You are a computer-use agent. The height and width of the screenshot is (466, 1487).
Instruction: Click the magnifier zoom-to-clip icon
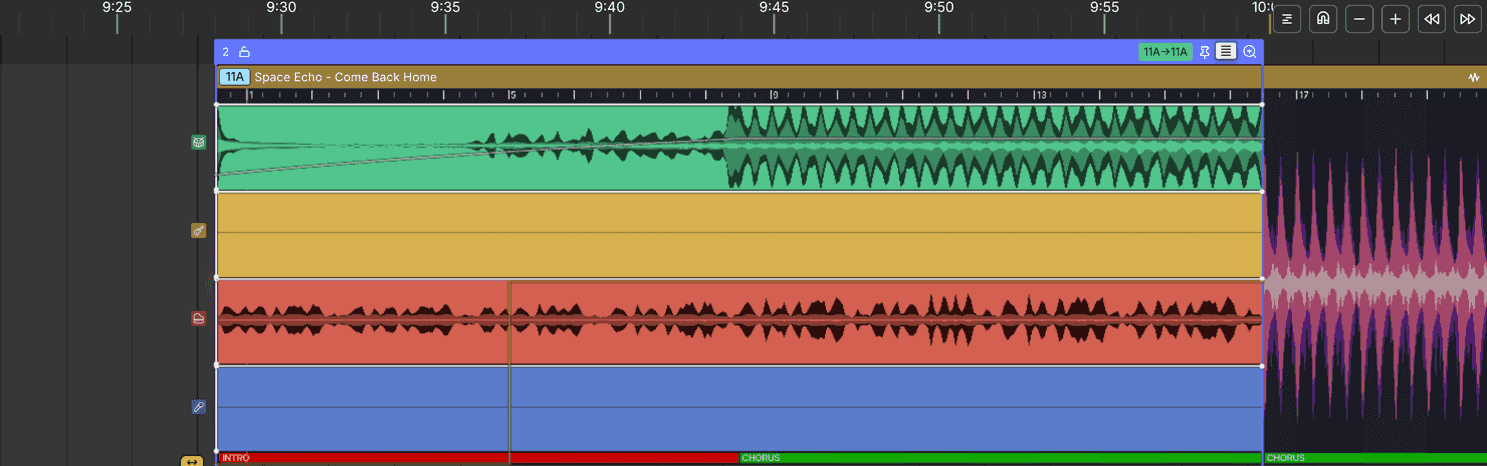tap(1249, 52)
